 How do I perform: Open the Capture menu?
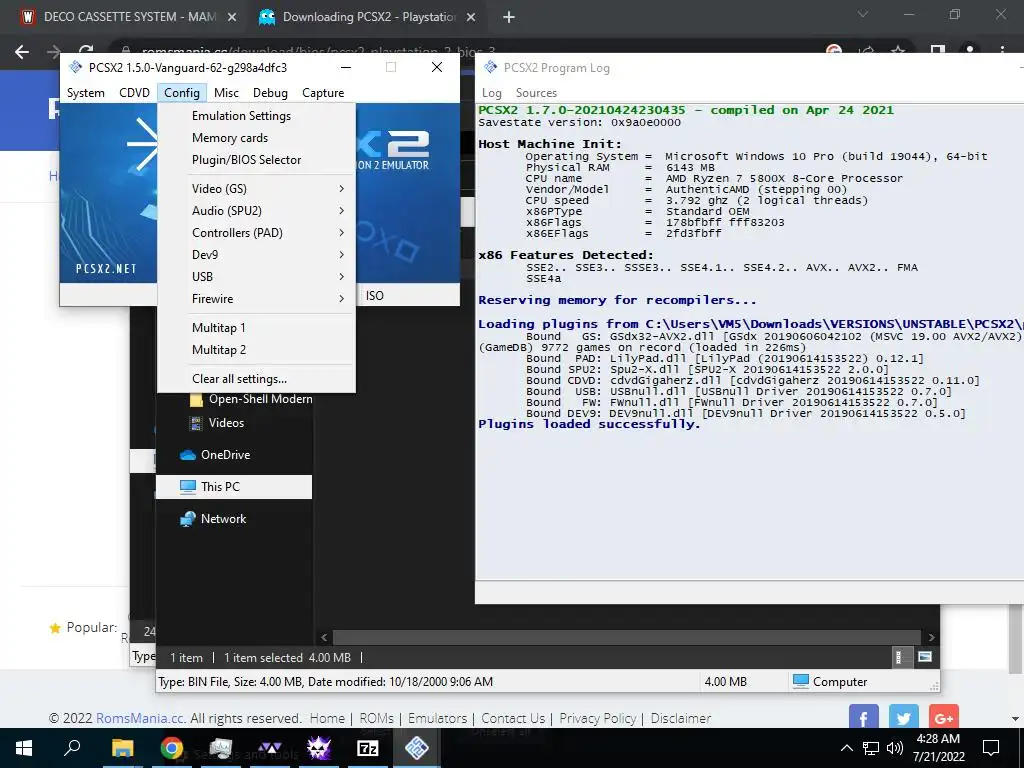tap(323, 93)
